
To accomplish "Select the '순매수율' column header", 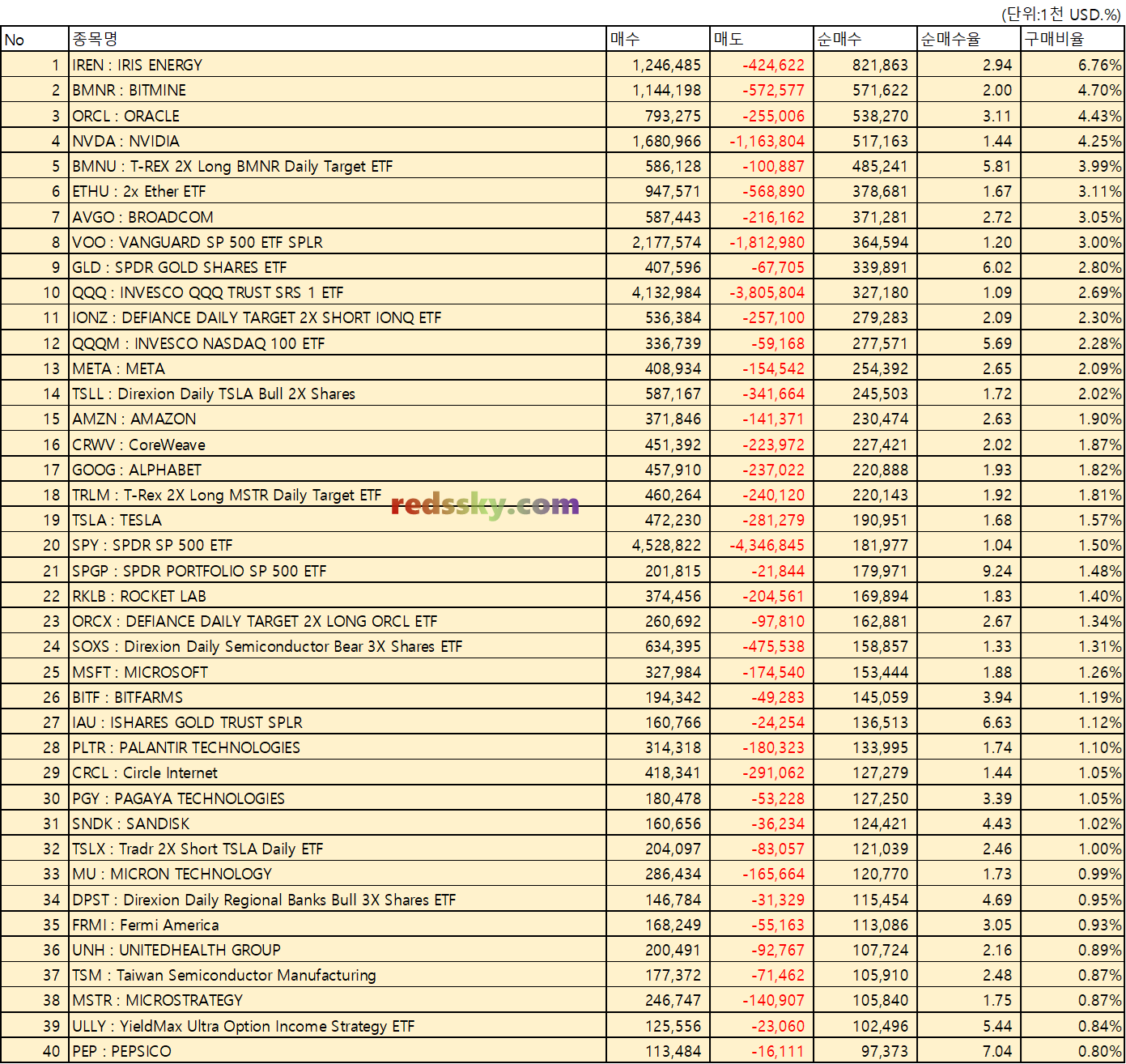I will point(969,39).
